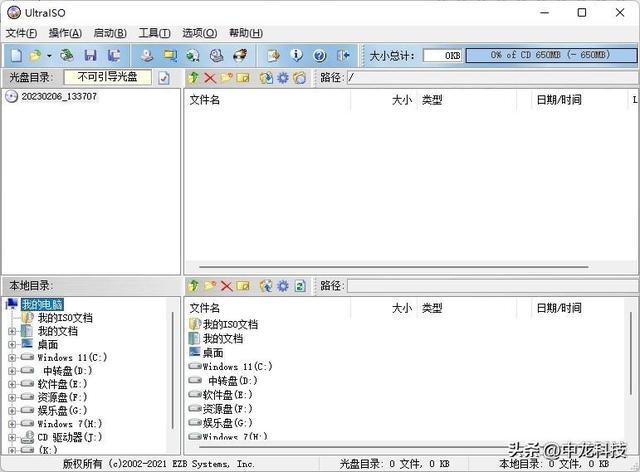
Task: Click red X delete in disc directory toolbar
Action: pos(210,78)
